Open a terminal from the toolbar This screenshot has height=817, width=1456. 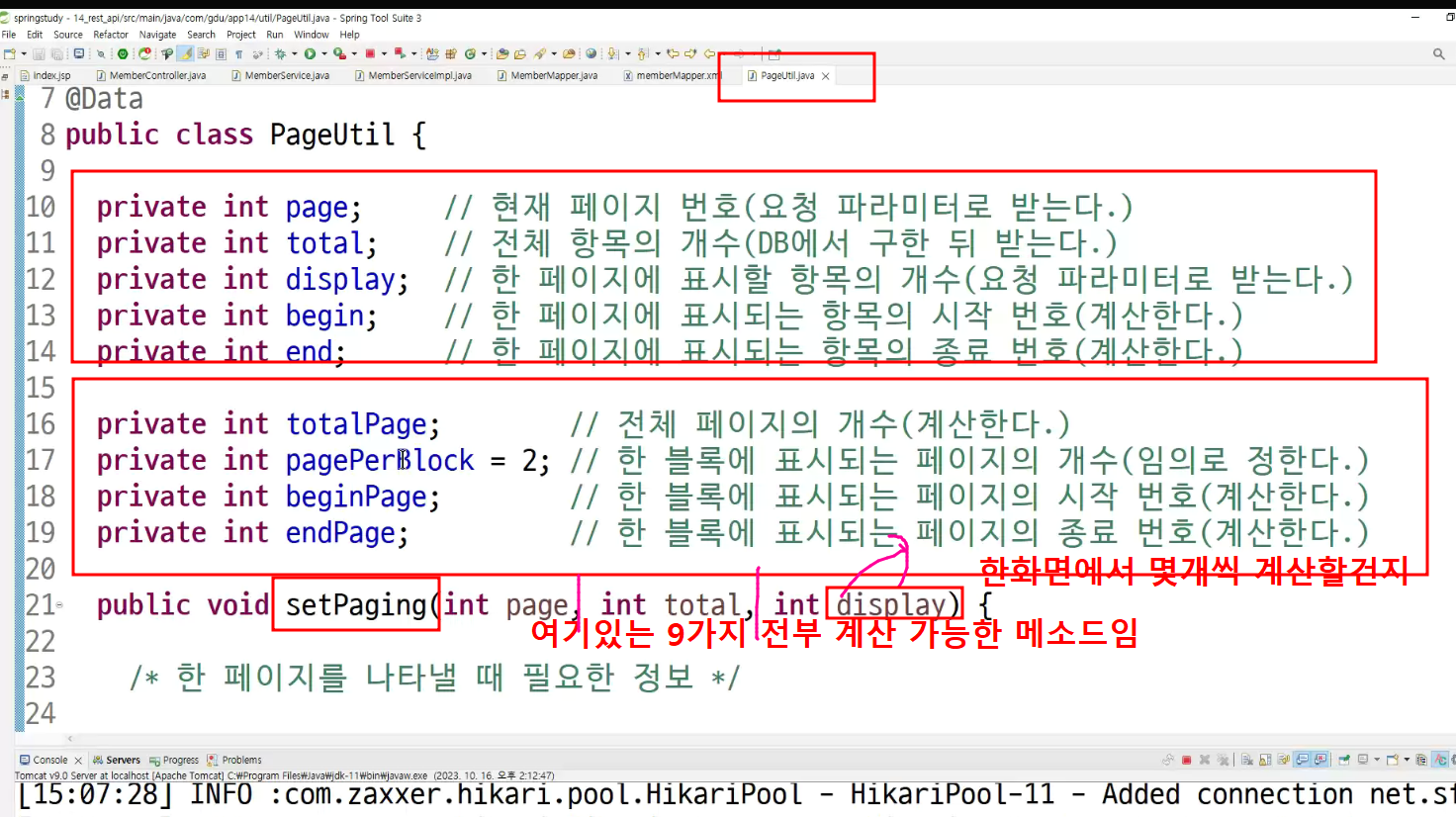78,53
